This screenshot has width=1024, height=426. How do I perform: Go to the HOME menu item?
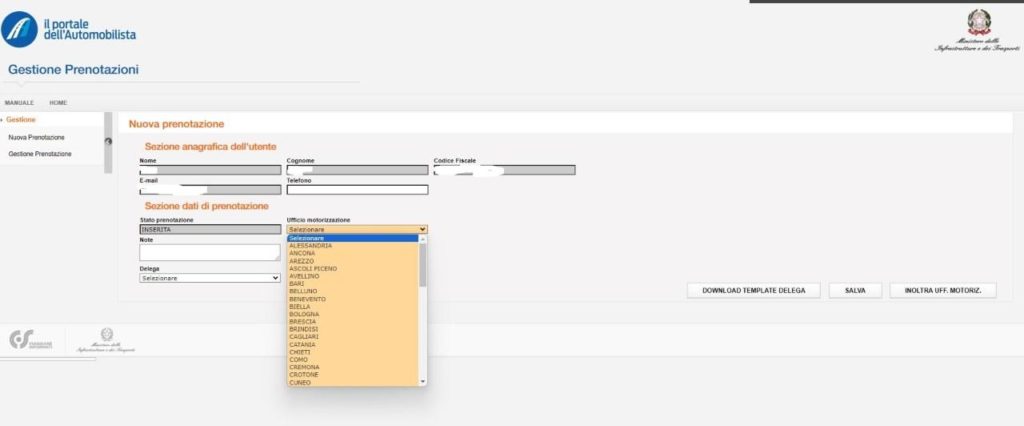tap(58, 103)
